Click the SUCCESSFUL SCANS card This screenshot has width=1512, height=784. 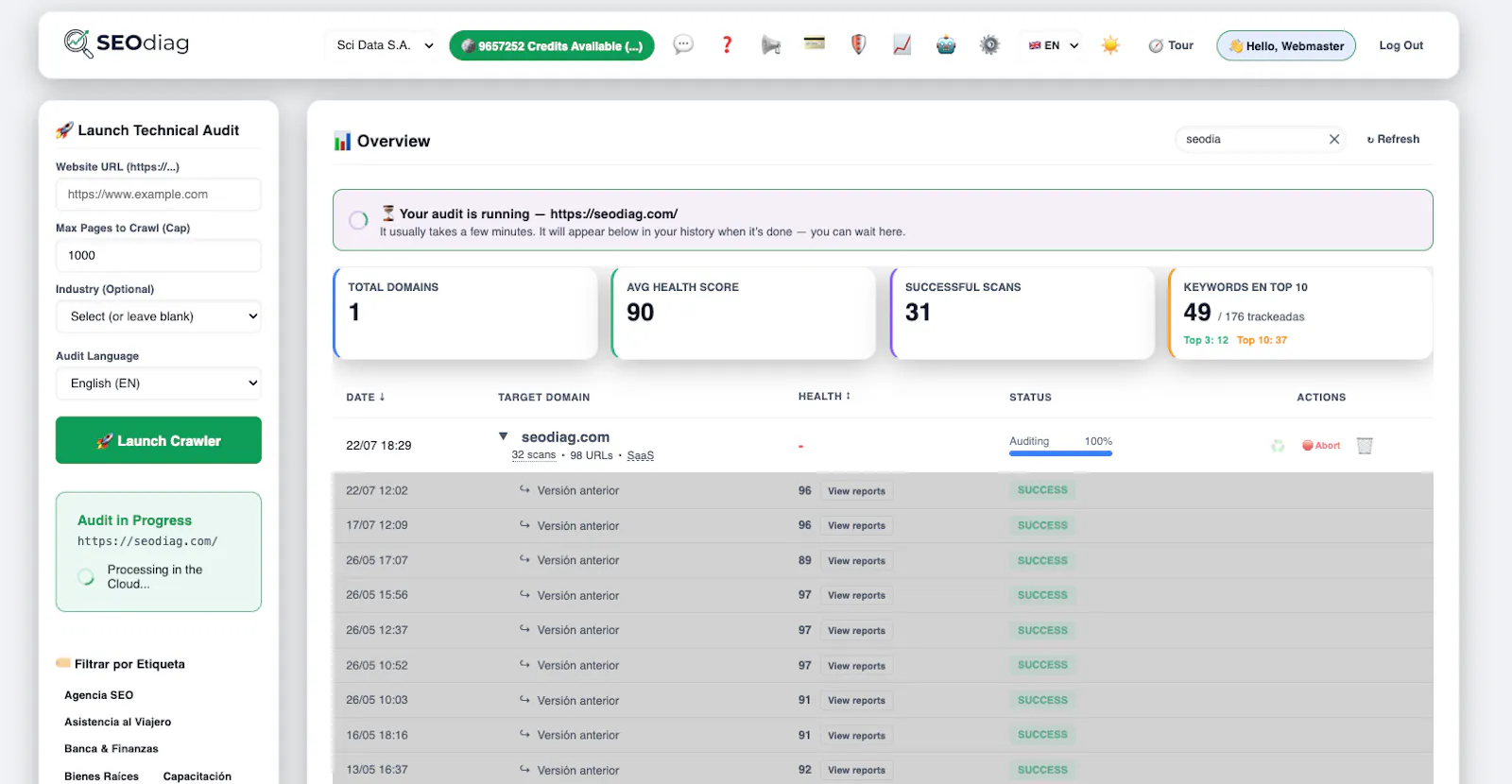pos(1022,314)
